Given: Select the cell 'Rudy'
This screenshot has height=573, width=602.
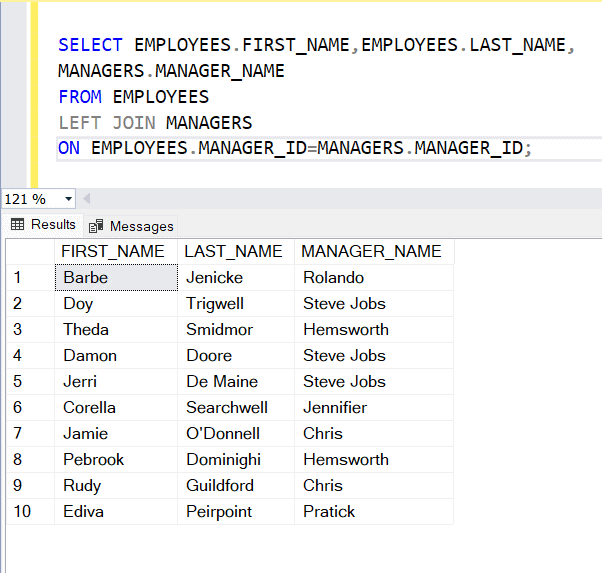Looking at the screenshot, I should tap(116, 485).
